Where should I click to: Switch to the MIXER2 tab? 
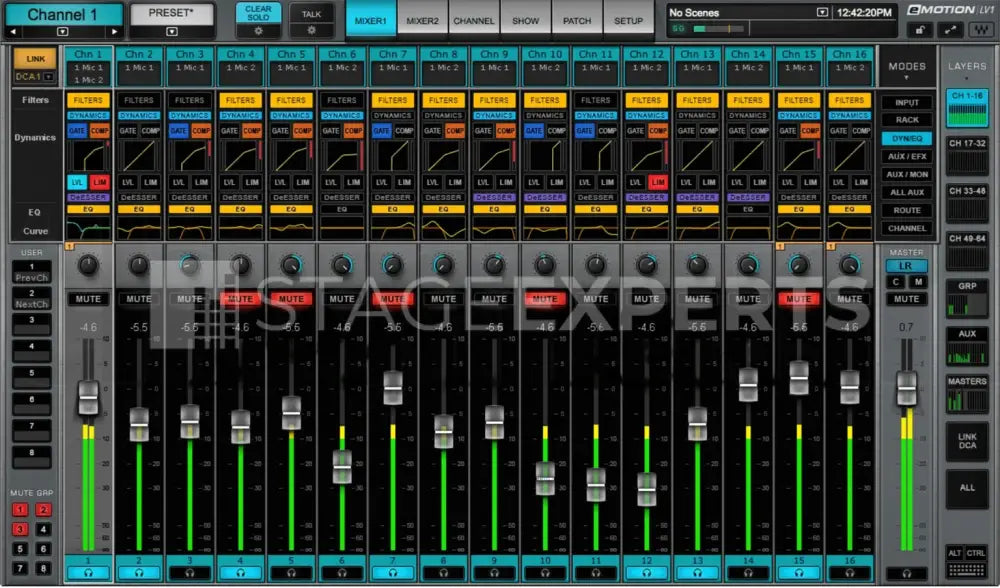point(423,20)
